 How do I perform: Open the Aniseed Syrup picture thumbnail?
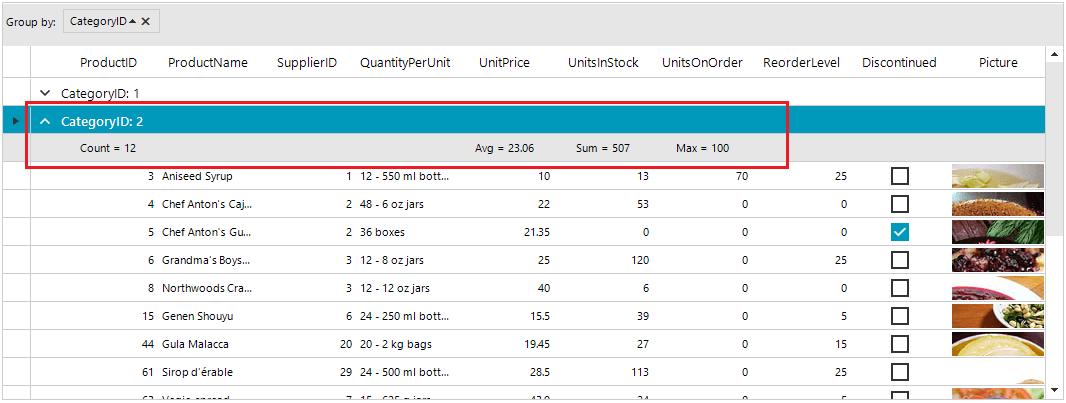[997, 176]
